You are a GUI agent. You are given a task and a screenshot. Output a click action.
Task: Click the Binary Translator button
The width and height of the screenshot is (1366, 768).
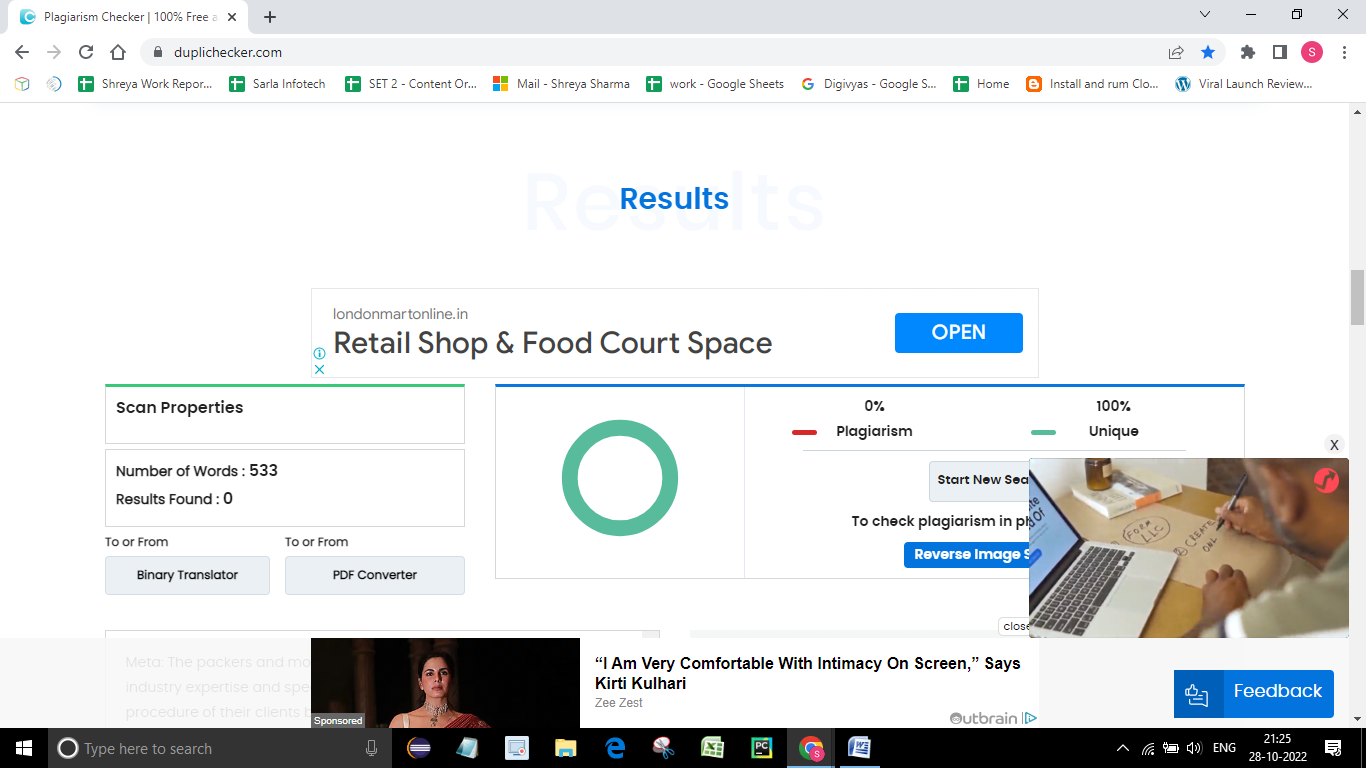tap(187, 575)
